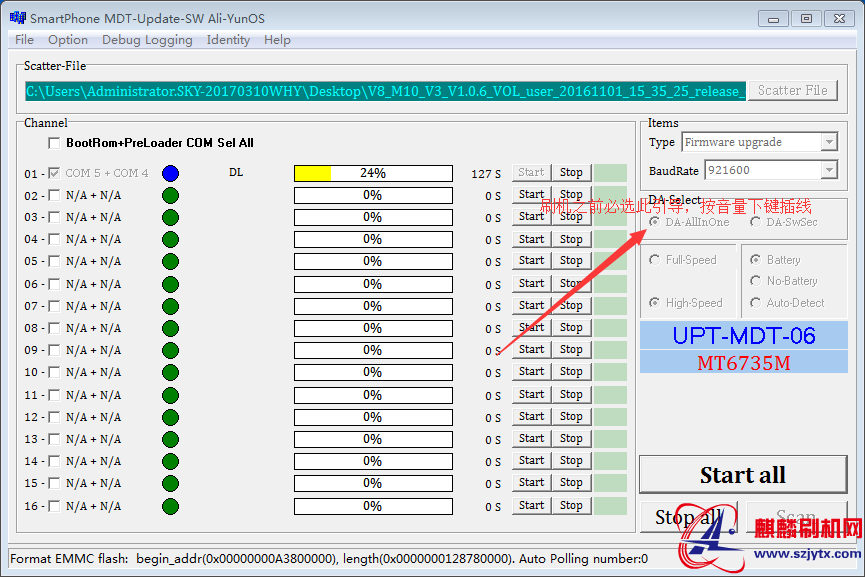
Task: Click the SmartPhone MDT app icon in title bar
Action: point(18,18)
